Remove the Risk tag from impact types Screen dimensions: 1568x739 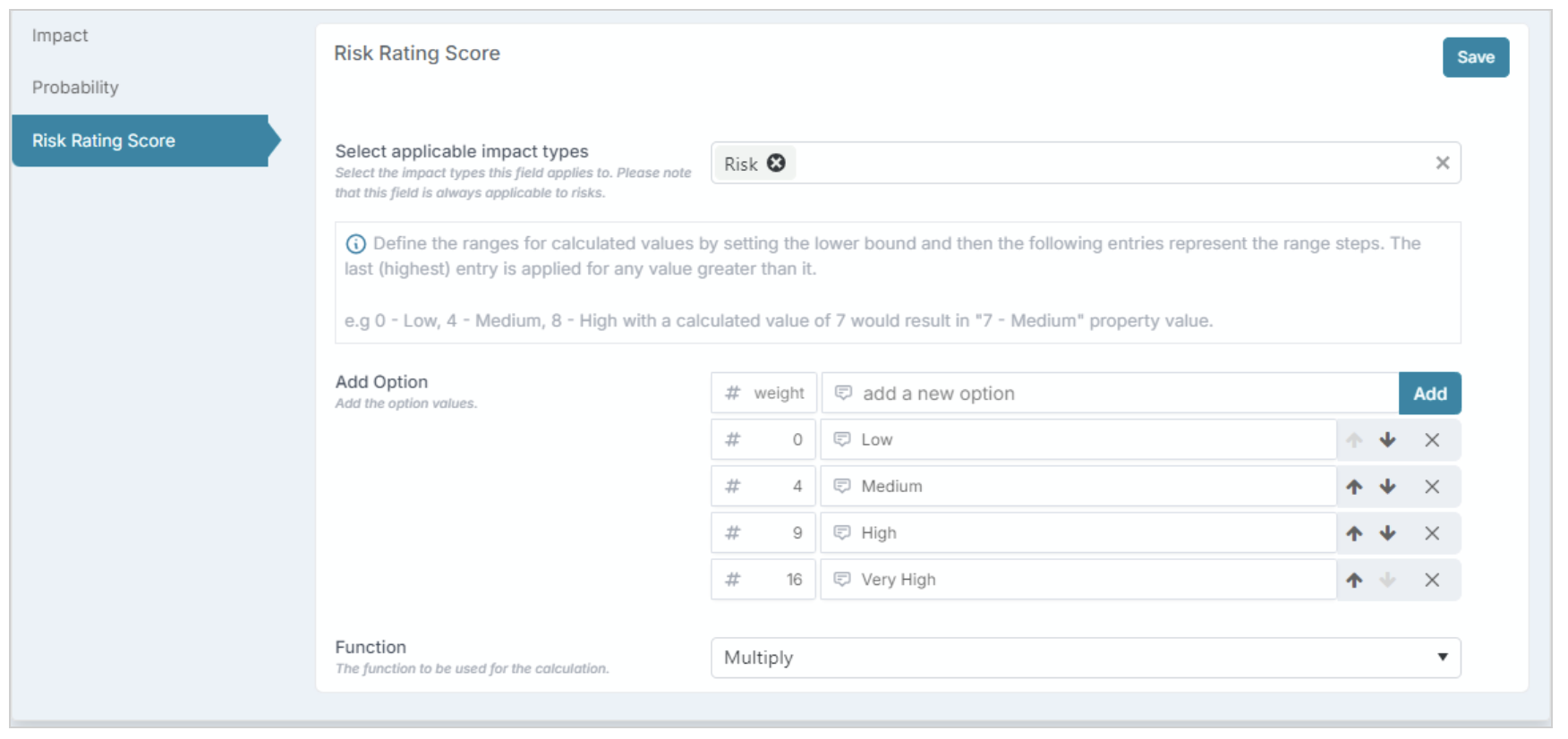[x=776, y=163]
